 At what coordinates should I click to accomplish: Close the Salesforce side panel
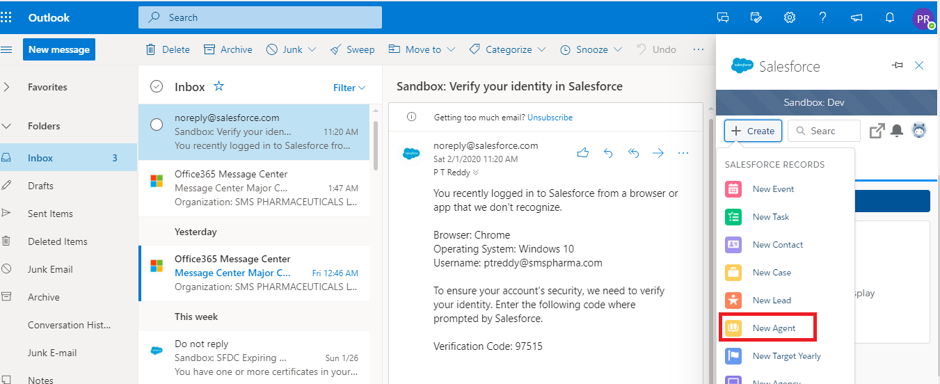tap(919, 65)
